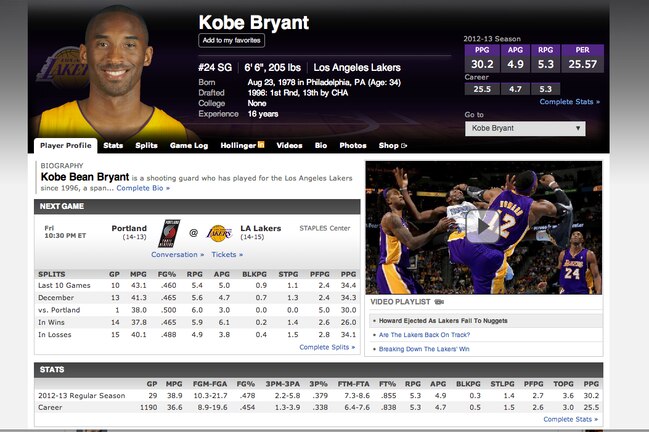The image size is (649, 432).
Task: Click the video thumbnail image of Howard
Action: click(483, 228)
